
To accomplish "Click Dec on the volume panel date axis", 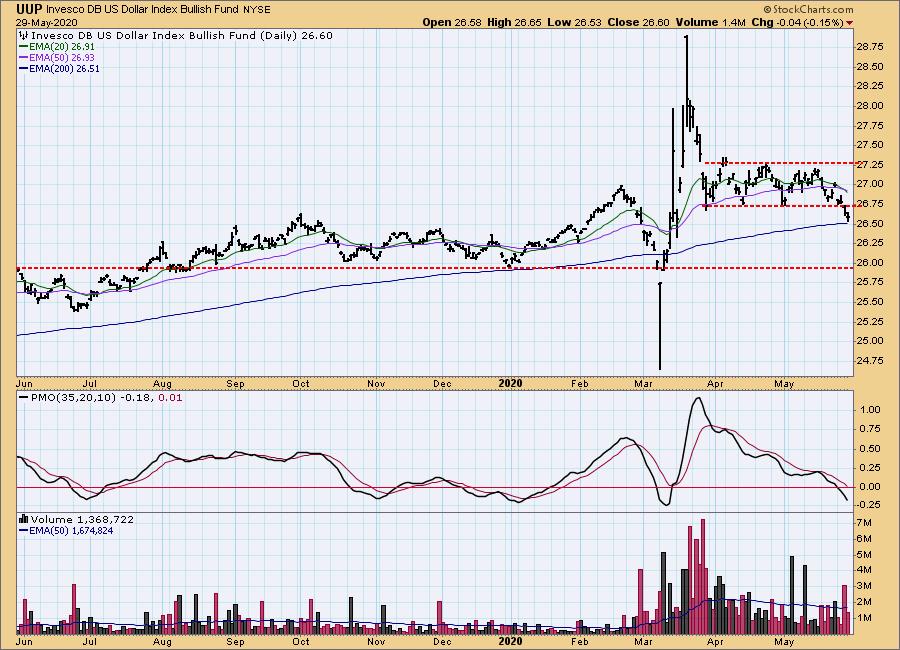I will click(x=442, y=641).
